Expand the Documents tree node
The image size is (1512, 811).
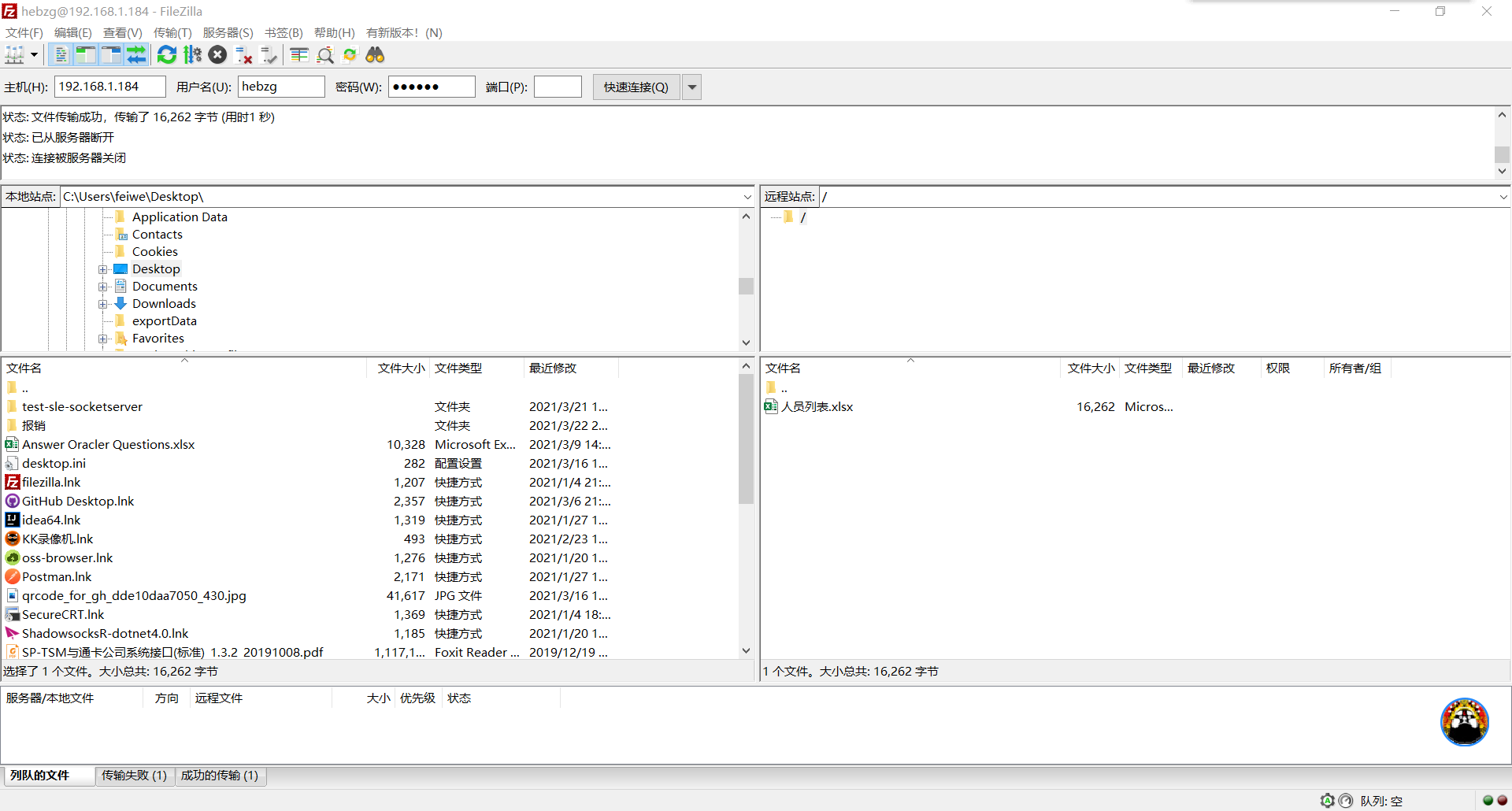click(x=103, y=287)
